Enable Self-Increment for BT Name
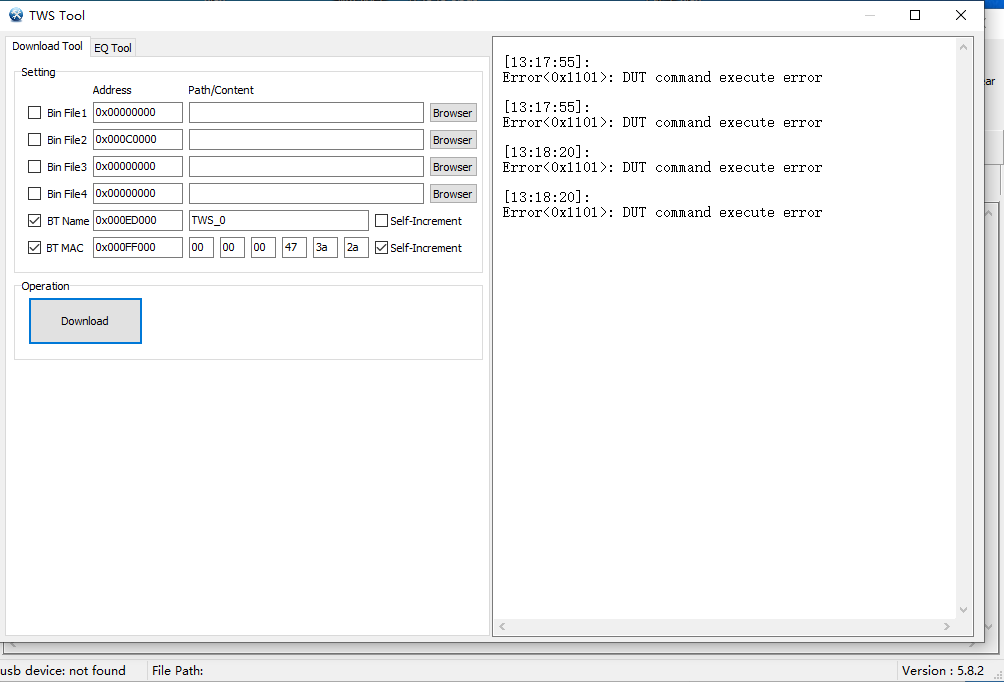The height and width of the screenshot is (682, 1004). 381,221
